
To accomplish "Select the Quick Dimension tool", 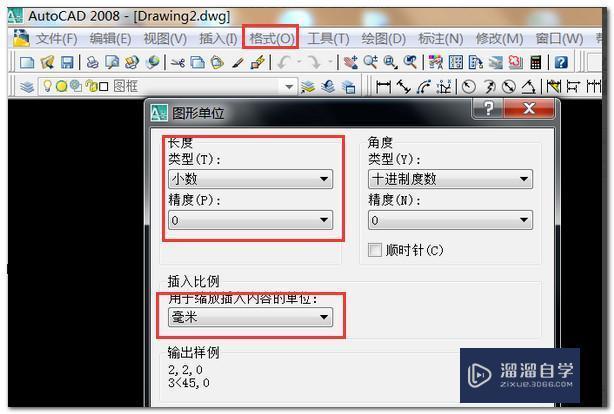I will click(554, 87).
